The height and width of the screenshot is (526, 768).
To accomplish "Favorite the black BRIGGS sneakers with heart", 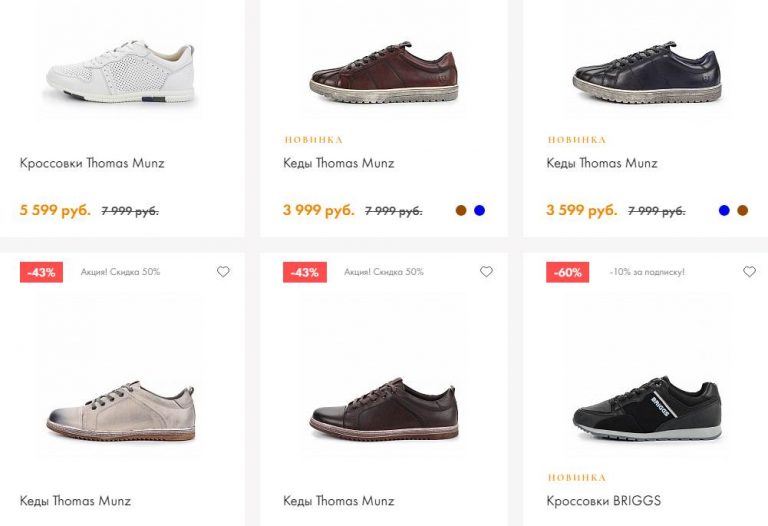I will pyautogui.click(x=749, y=272).
